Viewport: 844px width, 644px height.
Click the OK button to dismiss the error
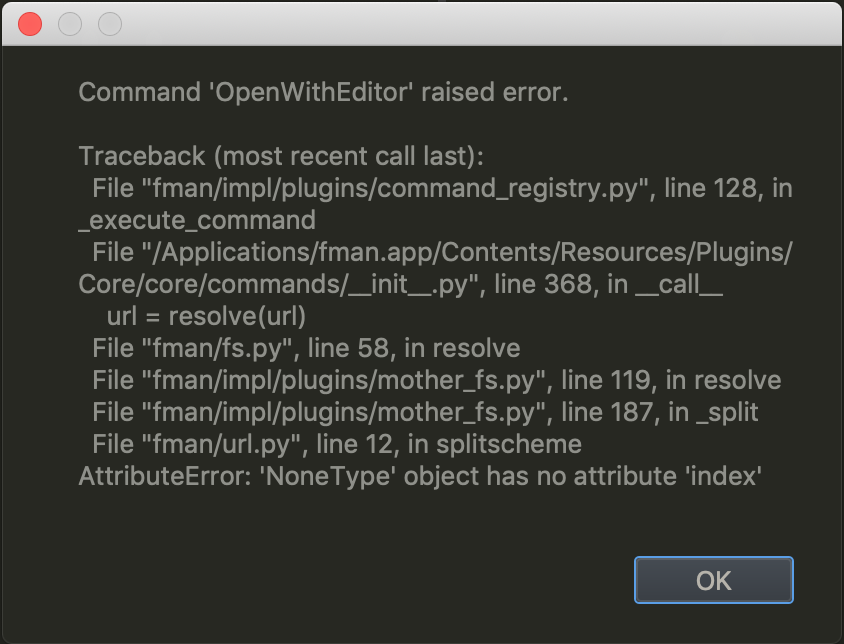click(x=713, y=580)
